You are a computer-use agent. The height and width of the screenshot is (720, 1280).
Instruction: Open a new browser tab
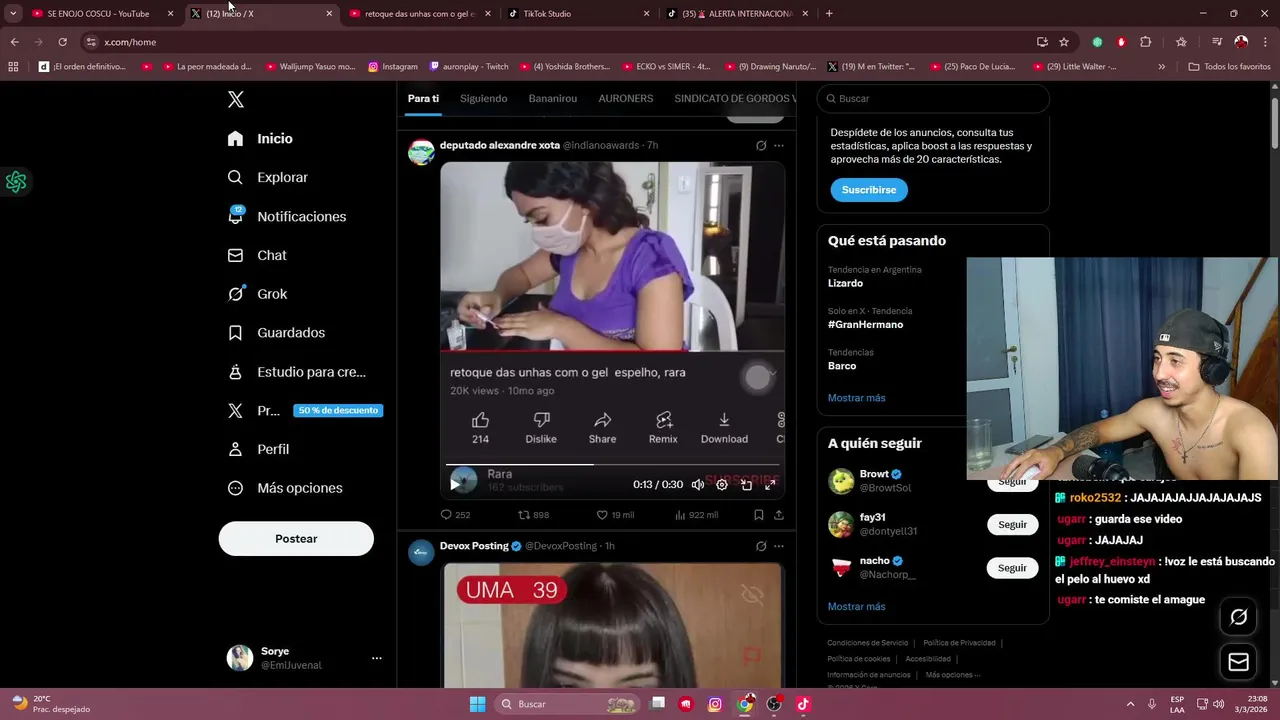coord(829,14)
